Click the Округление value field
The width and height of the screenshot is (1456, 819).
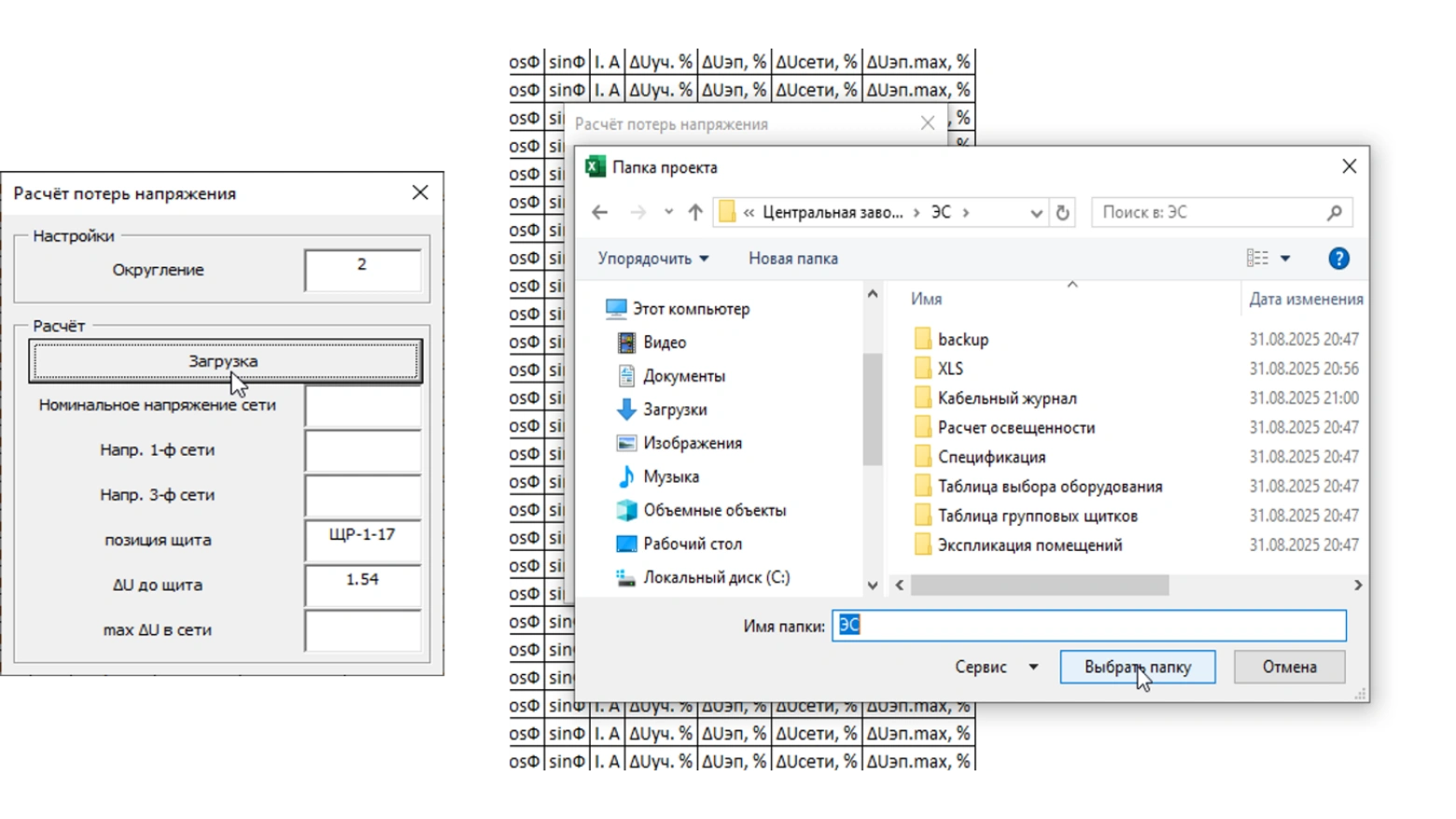coord(362,269)
